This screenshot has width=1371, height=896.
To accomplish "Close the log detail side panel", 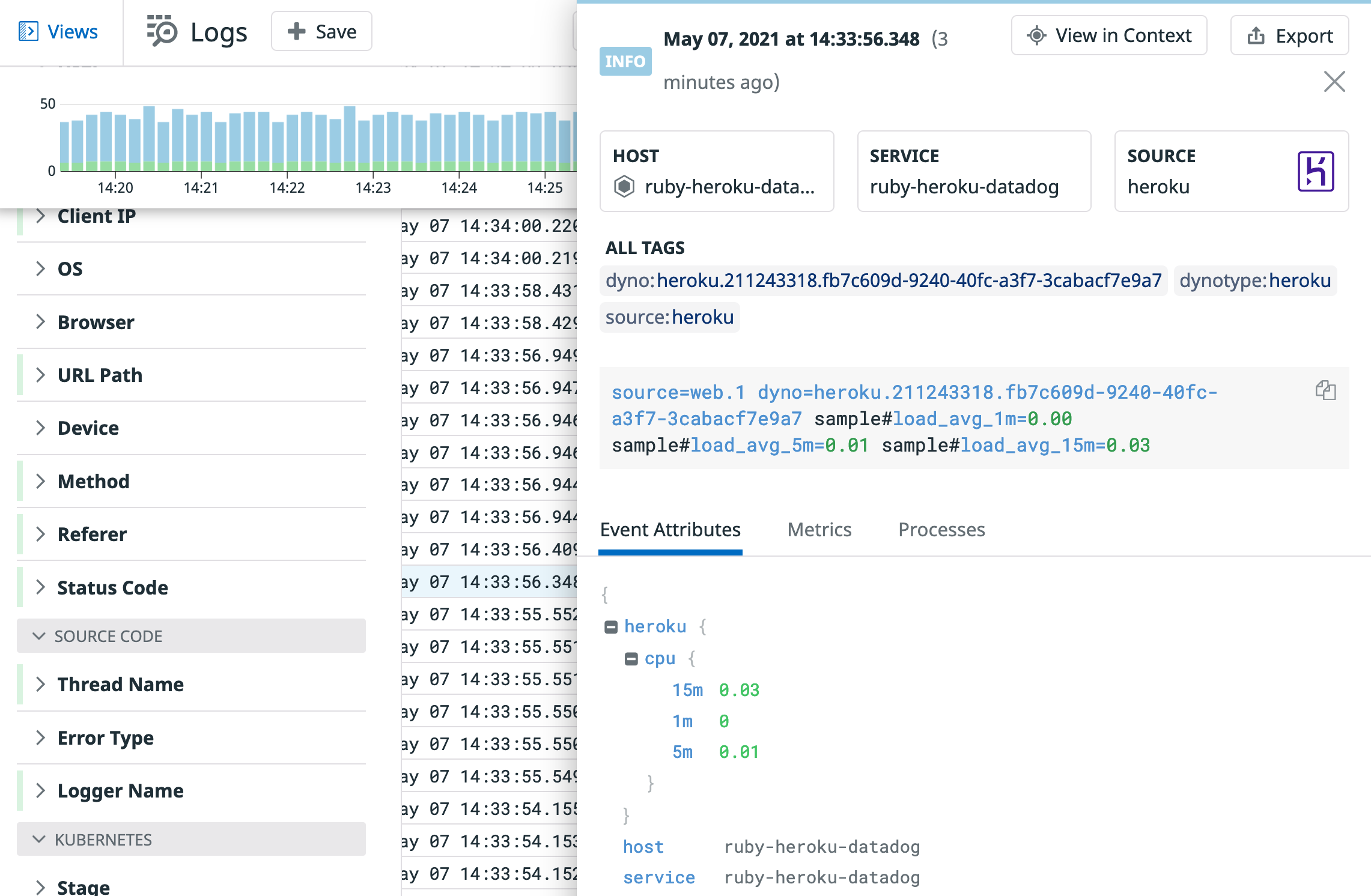I will 1334,82.
